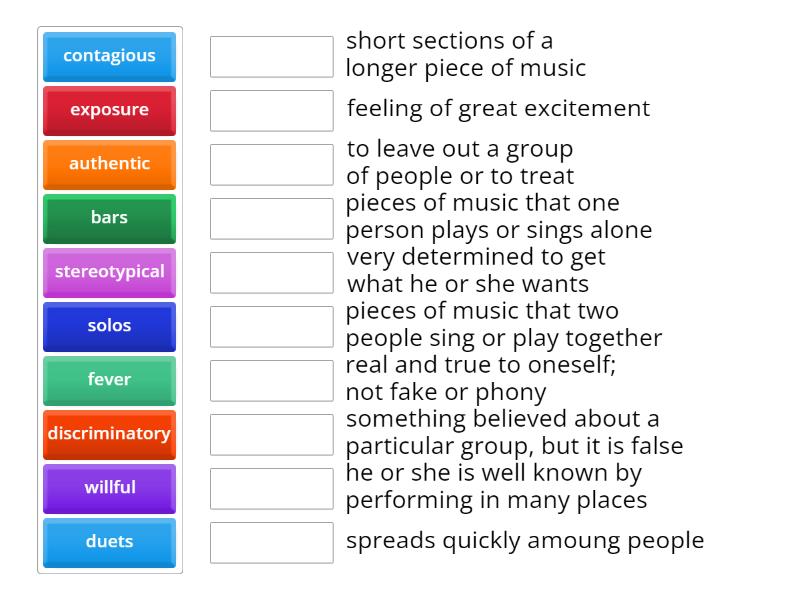Select the purple 'stereotypical' tile

tap(109, 272)
